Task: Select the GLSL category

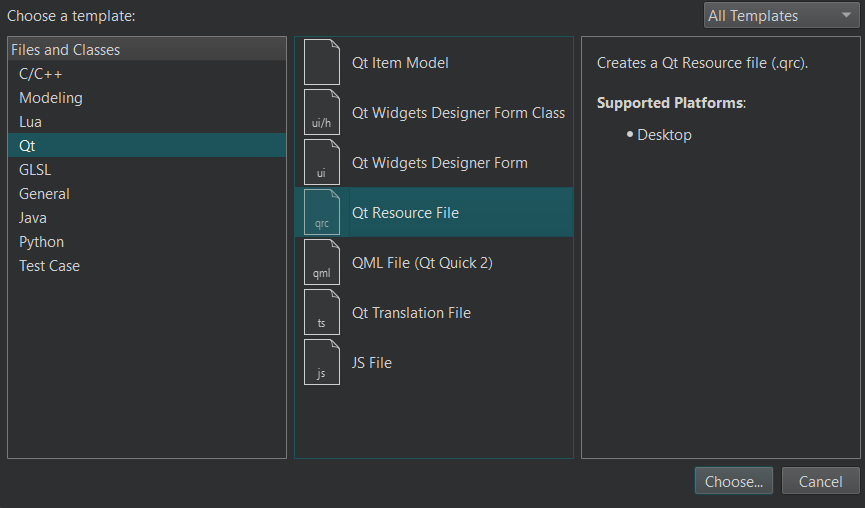Action: (x=147, y=170)
